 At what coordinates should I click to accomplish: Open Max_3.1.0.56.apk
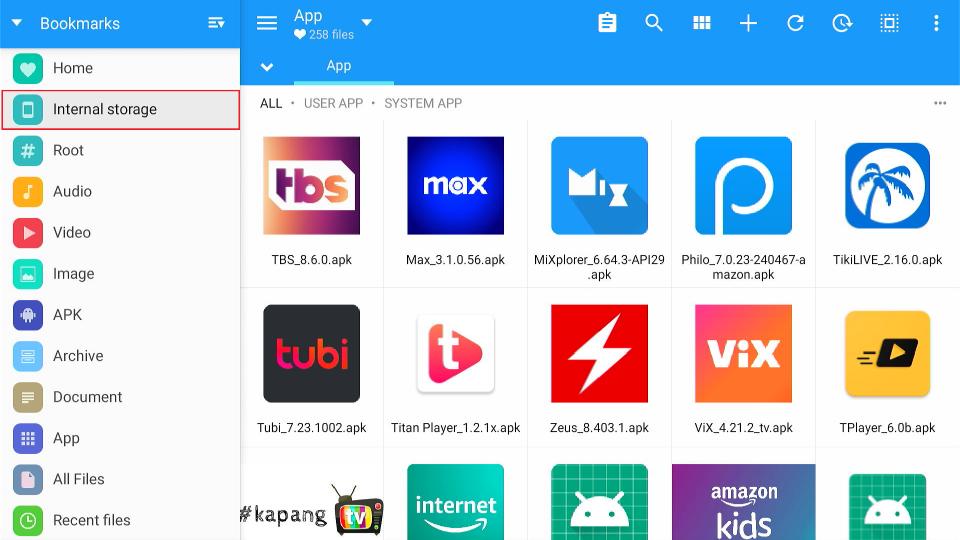click(x=456, y=202)
